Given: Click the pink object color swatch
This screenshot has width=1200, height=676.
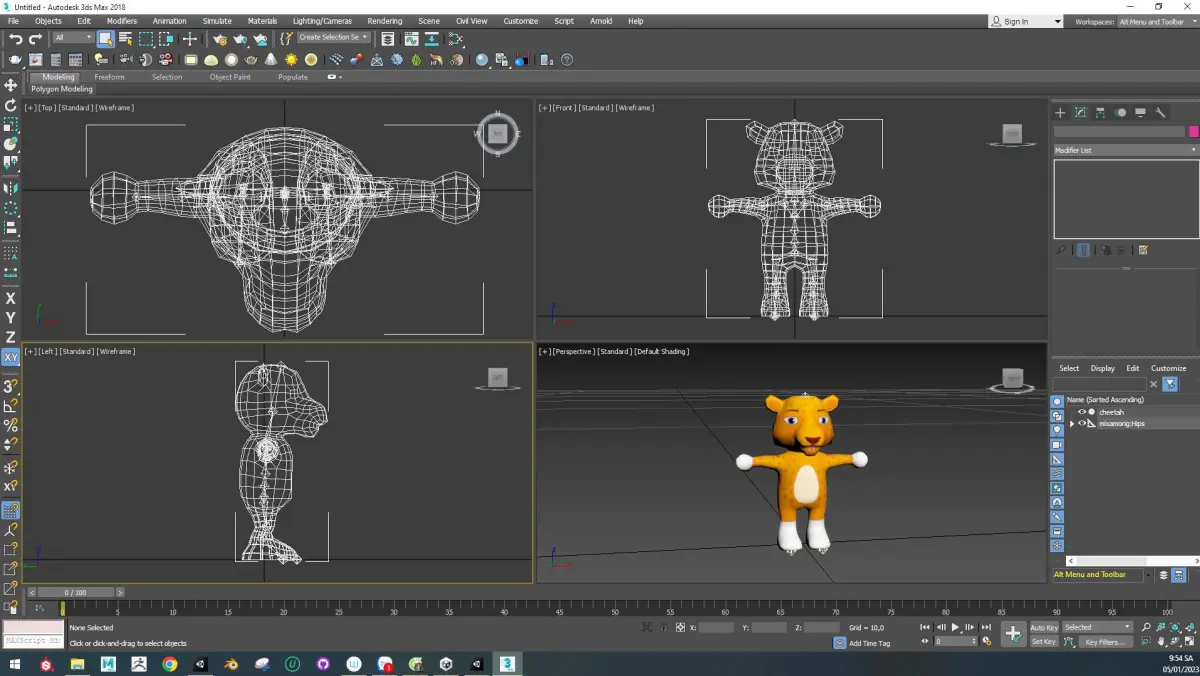Looking at the screenshot, I should [x=1193, y=131].
